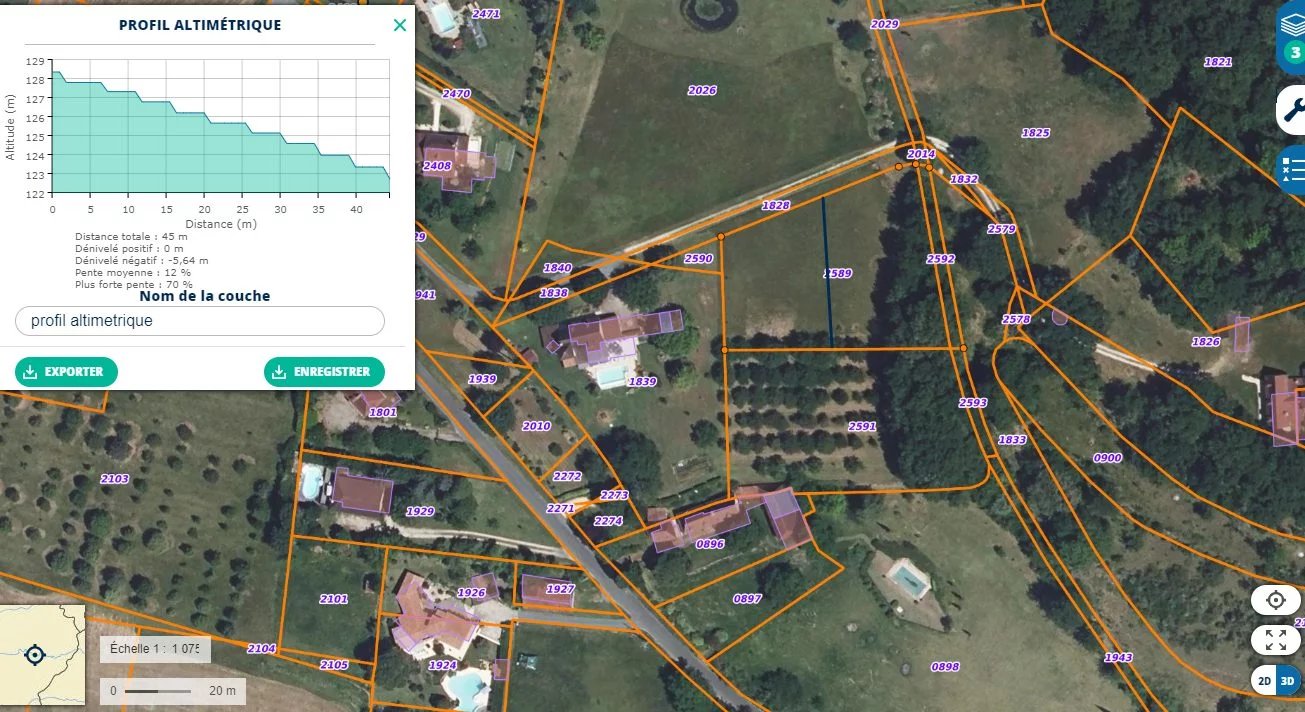Click the green badge showing 3 layers

tap(1295, 52)
